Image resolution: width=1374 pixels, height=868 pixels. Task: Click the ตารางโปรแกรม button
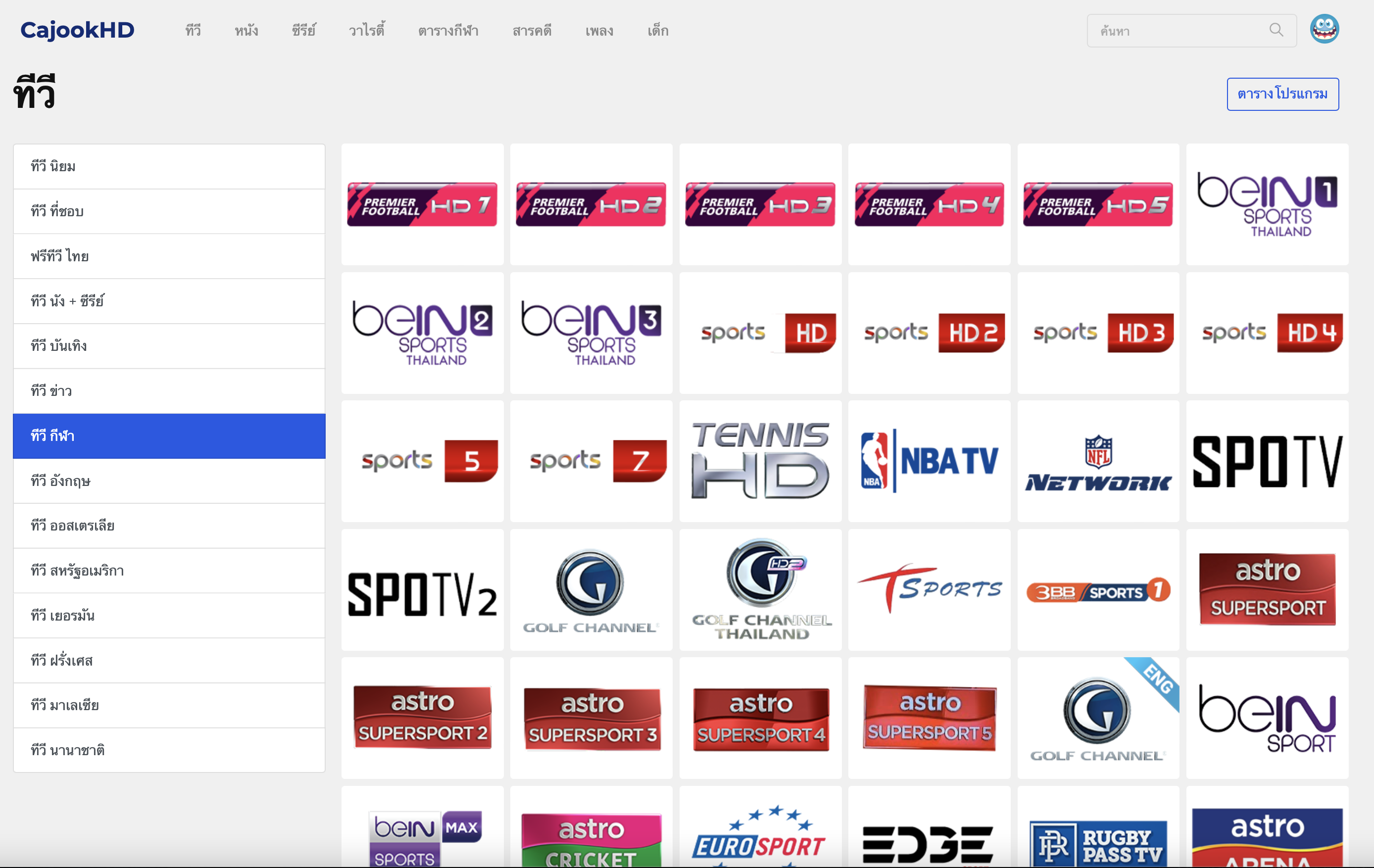[1283, 94]
